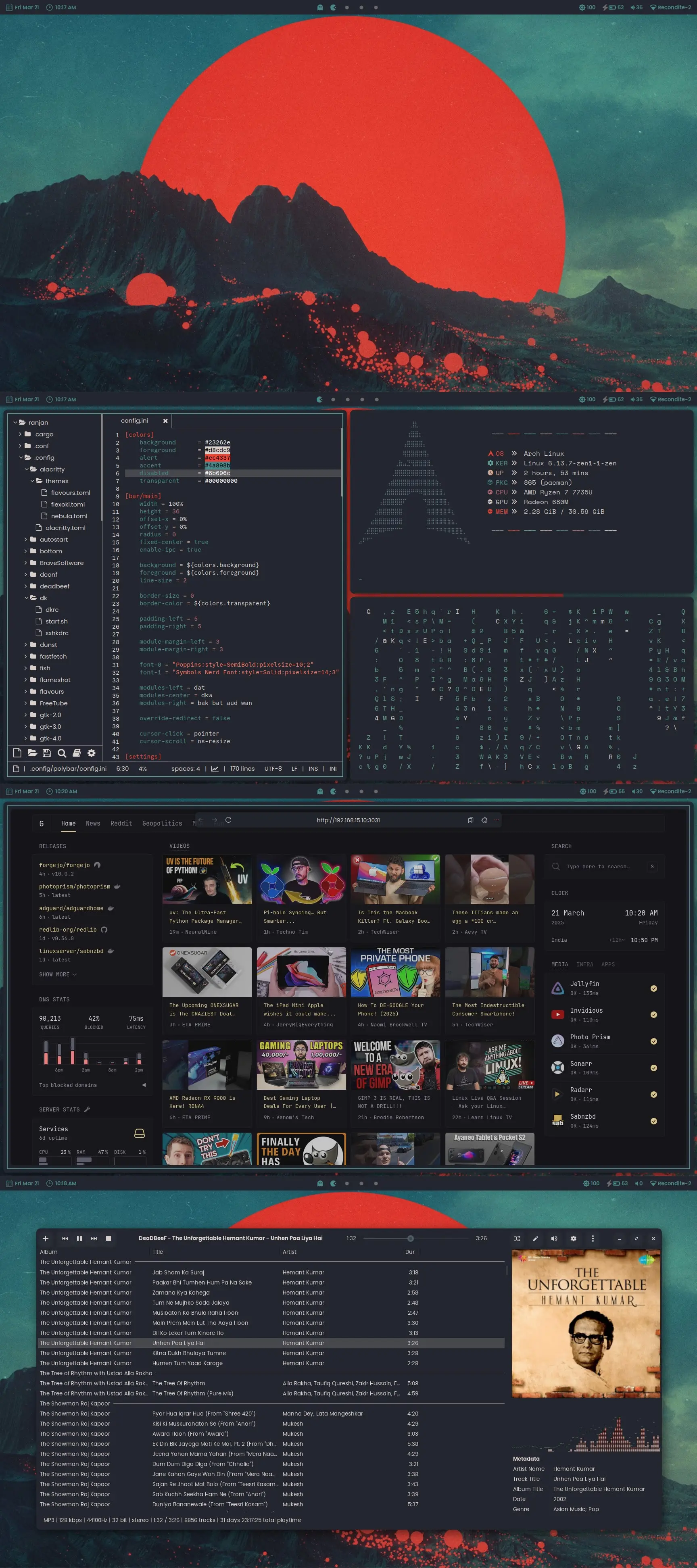Collapse the dk folder in file tree
Viewport: 697px width, 1568px height.
coord(26,598)
